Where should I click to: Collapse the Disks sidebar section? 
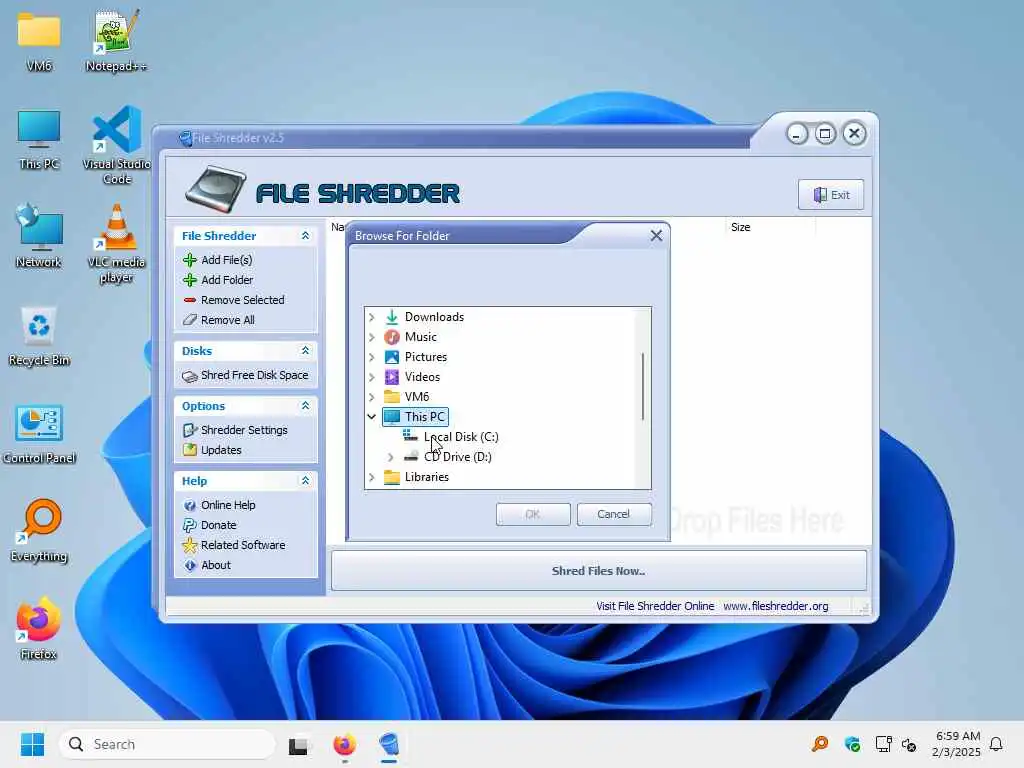(305, 351)
